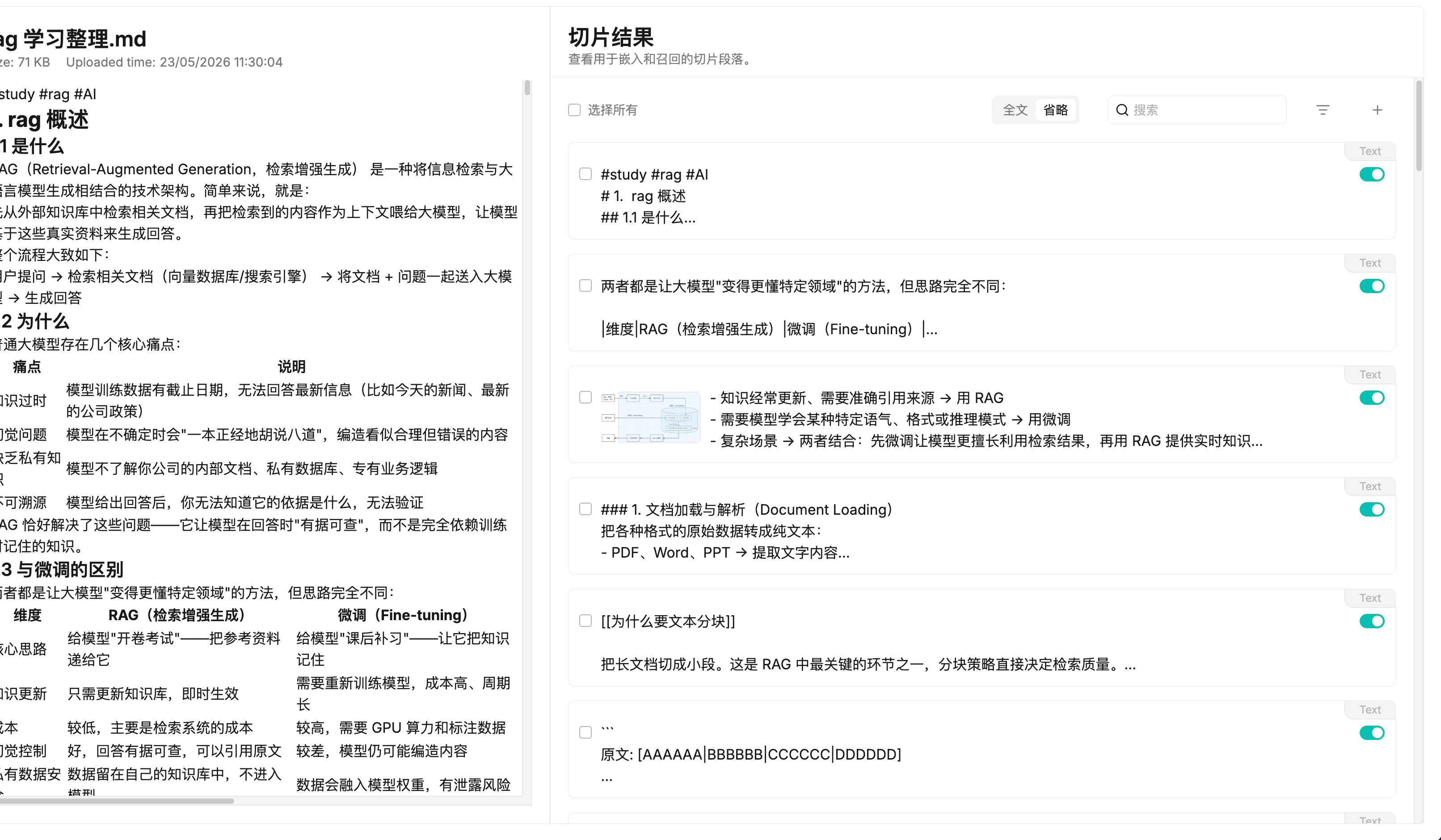Screen dimensions: 1441x840
Task: Add a new chunk with plus icon
Action: point(1378,110)
